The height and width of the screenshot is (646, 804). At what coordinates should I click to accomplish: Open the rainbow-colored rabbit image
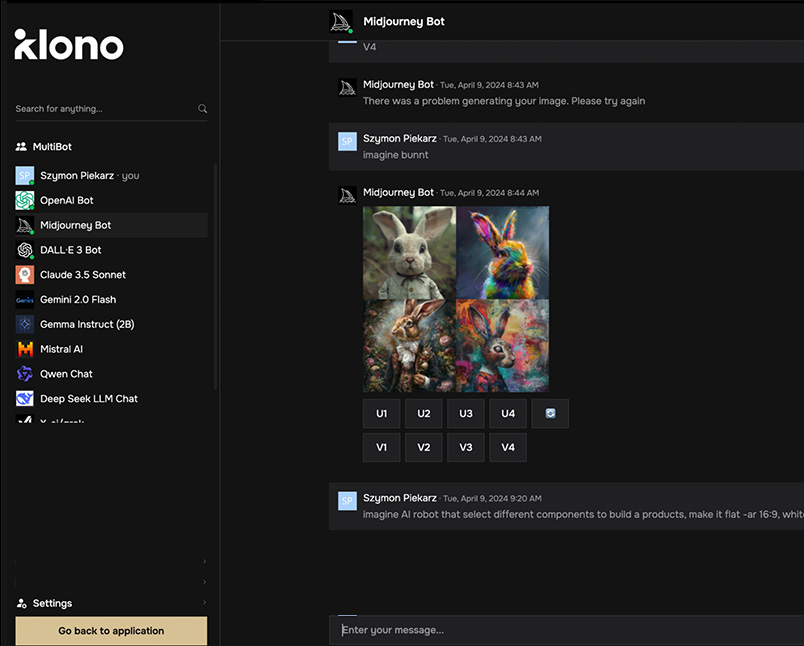tap(502, 252)
